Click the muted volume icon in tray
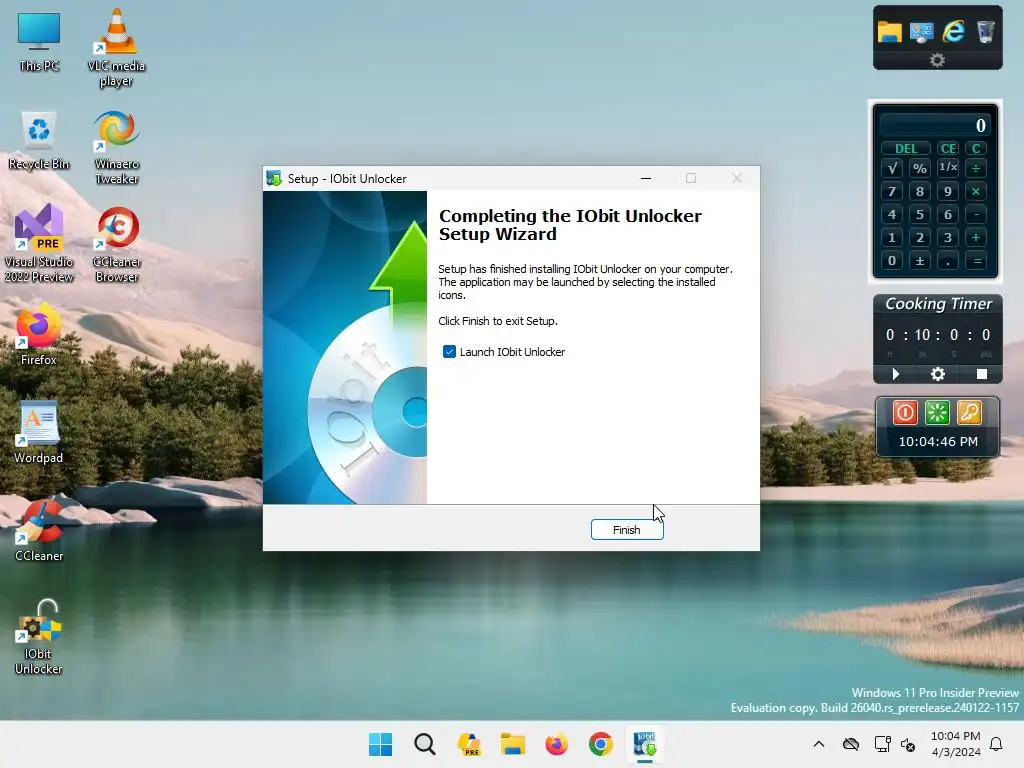Image resolution: width=1024 pixels, height=768 pixels. (908, 744)
